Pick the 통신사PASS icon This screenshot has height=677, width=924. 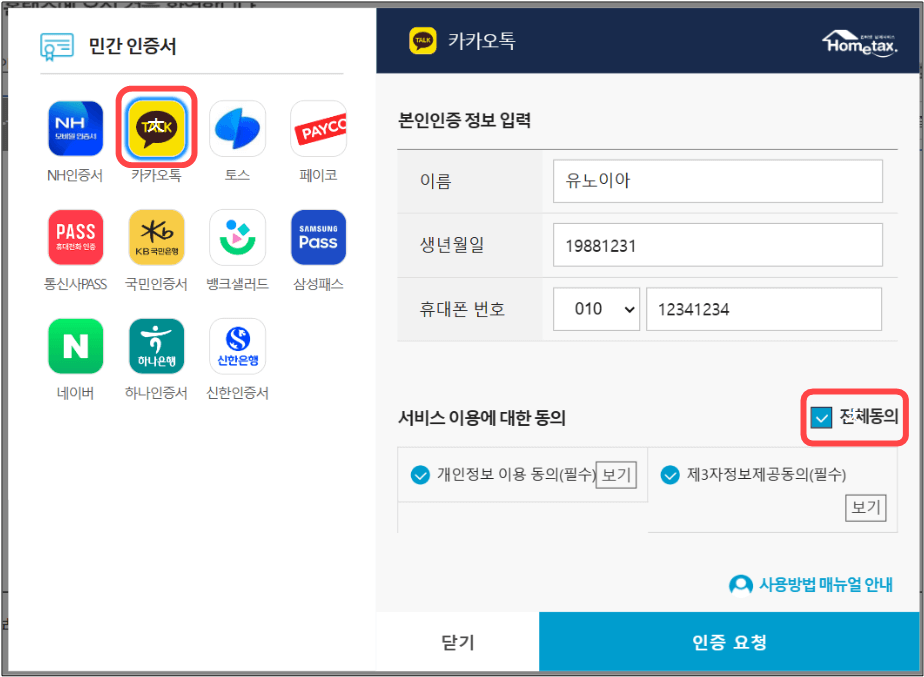click(74, 237)
